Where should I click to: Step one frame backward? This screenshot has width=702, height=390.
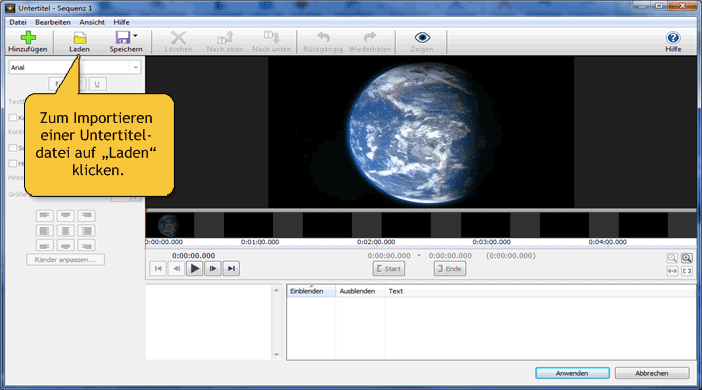coord(176,269)
